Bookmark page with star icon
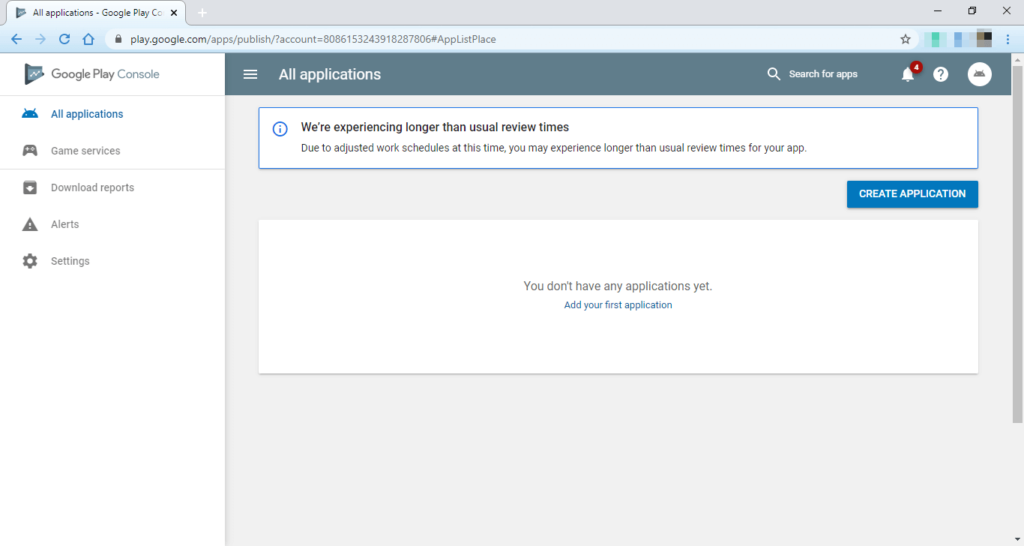1024x546 pixels. tap(905, 39)
